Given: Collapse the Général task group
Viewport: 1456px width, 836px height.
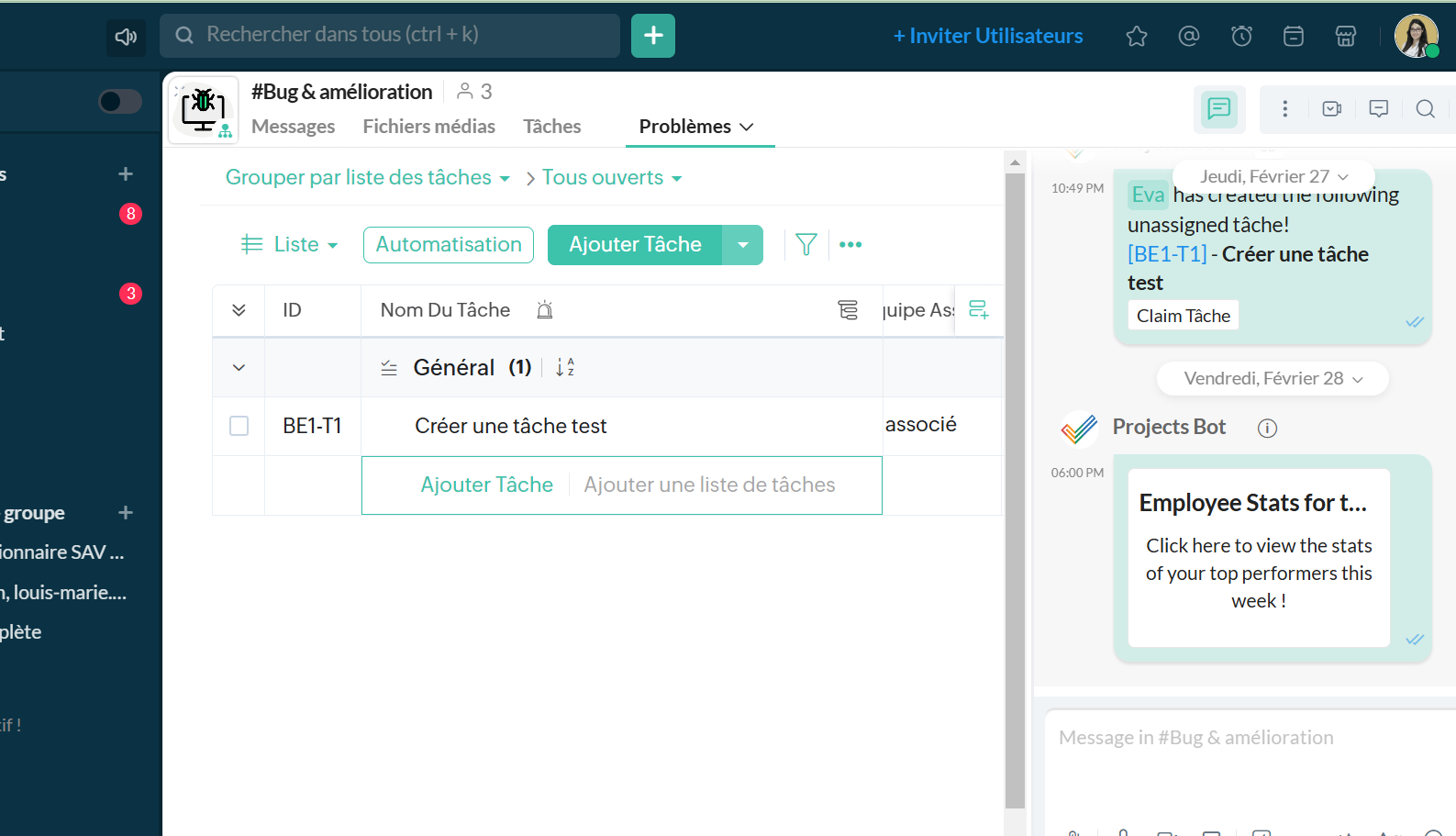Looking at the screenshot, I should tap(239, 368).
